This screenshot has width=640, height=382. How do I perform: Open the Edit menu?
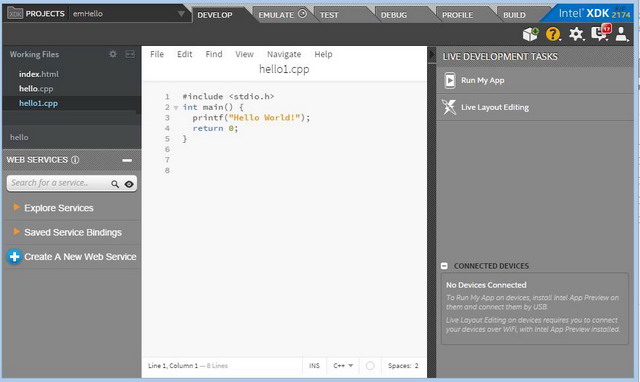click(x=184, y=54)
